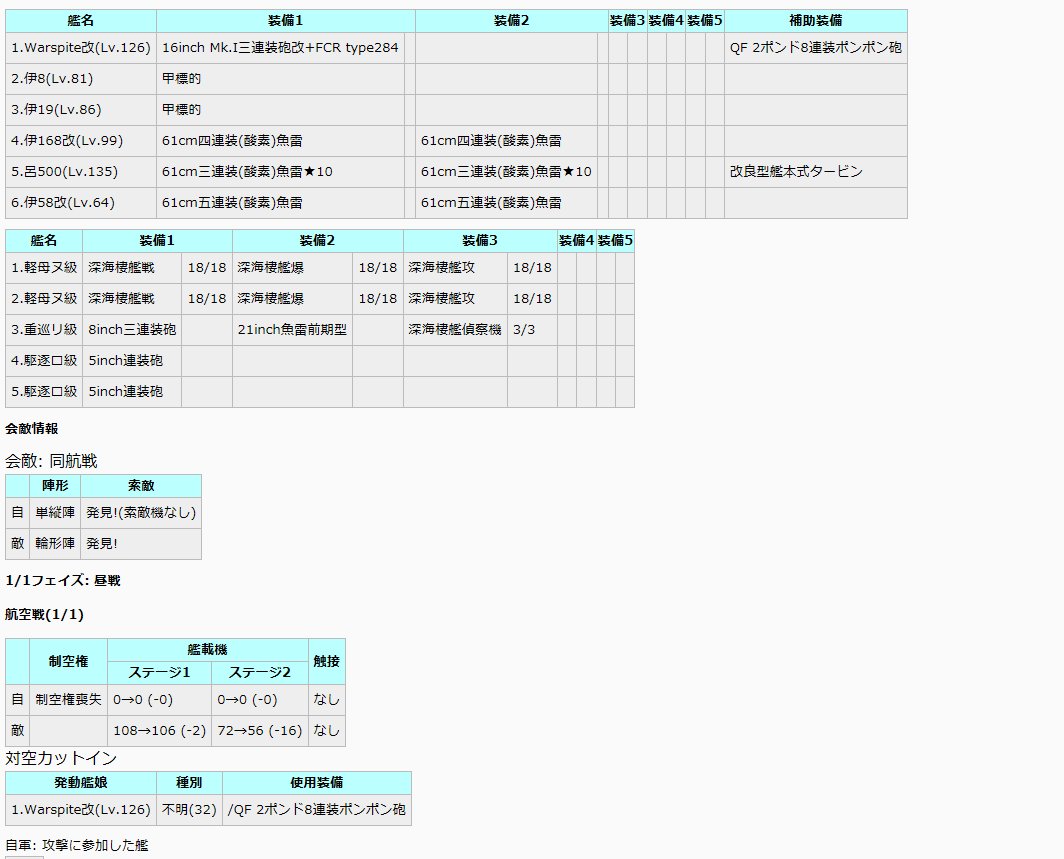Select enemy '1.軽母ヌ級'

(44, 268)
